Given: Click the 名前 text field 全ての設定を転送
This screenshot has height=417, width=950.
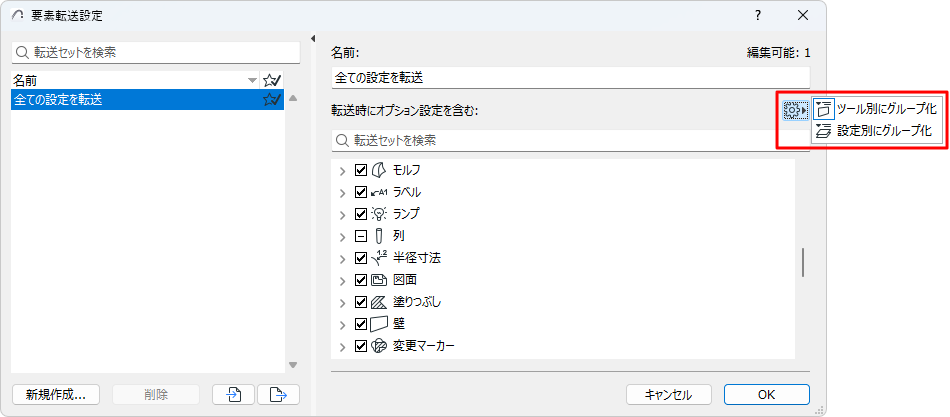Looking at the screenshot, I should click(x=570, y=78).
